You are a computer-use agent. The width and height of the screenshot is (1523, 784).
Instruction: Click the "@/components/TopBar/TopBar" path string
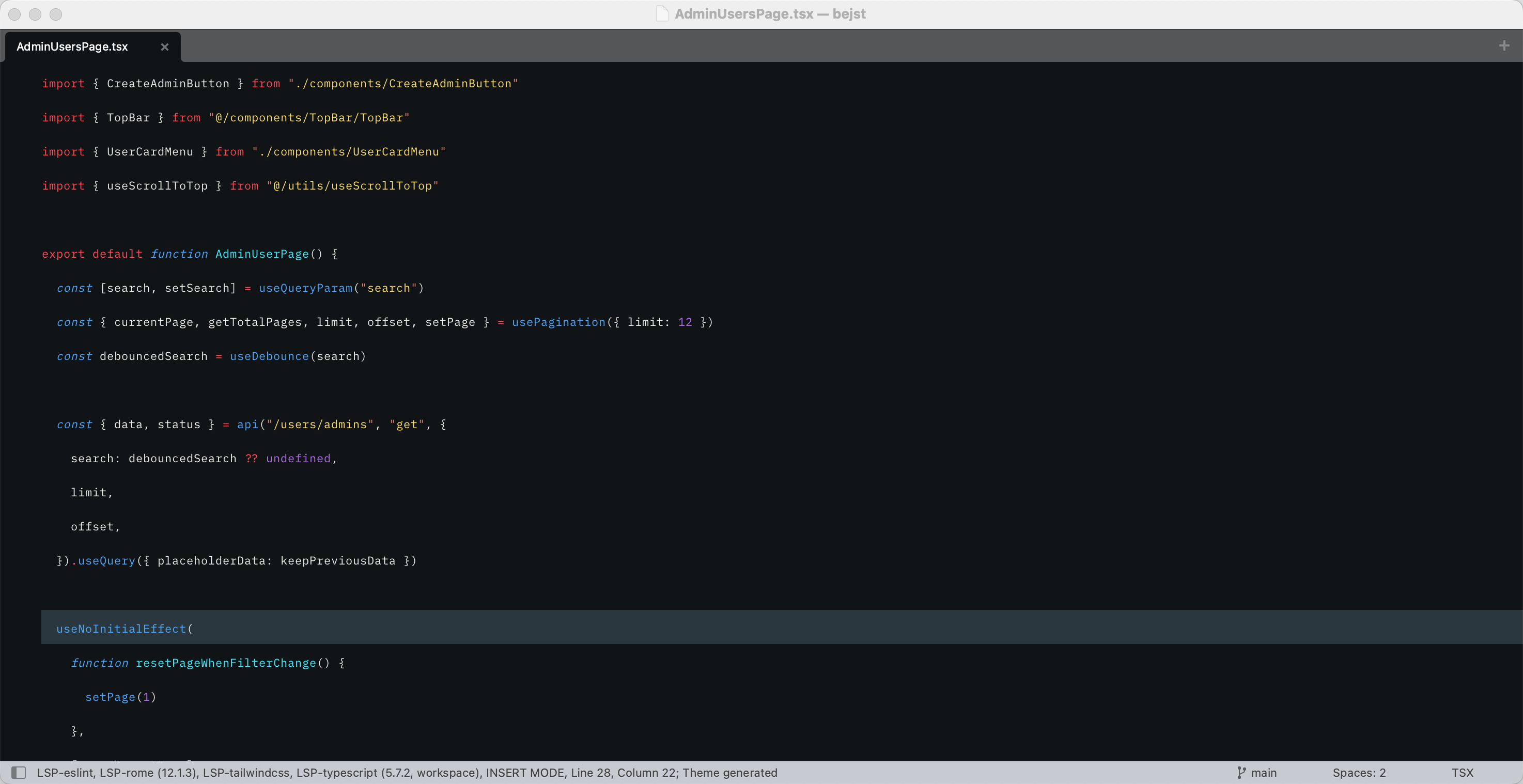309,118
